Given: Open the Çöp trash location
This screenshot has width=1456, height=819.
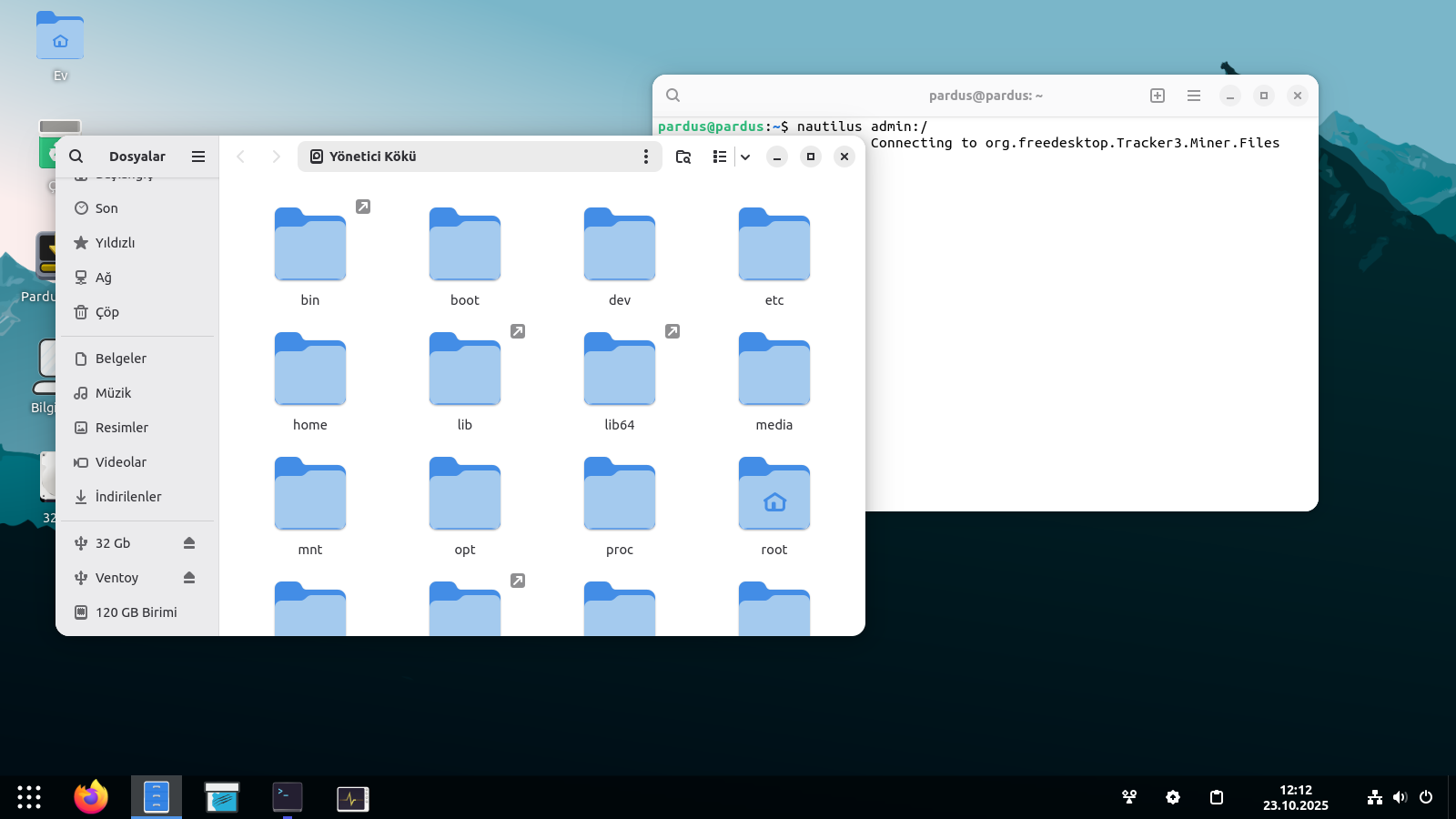Looking at the screenshot, I should 107,312.
